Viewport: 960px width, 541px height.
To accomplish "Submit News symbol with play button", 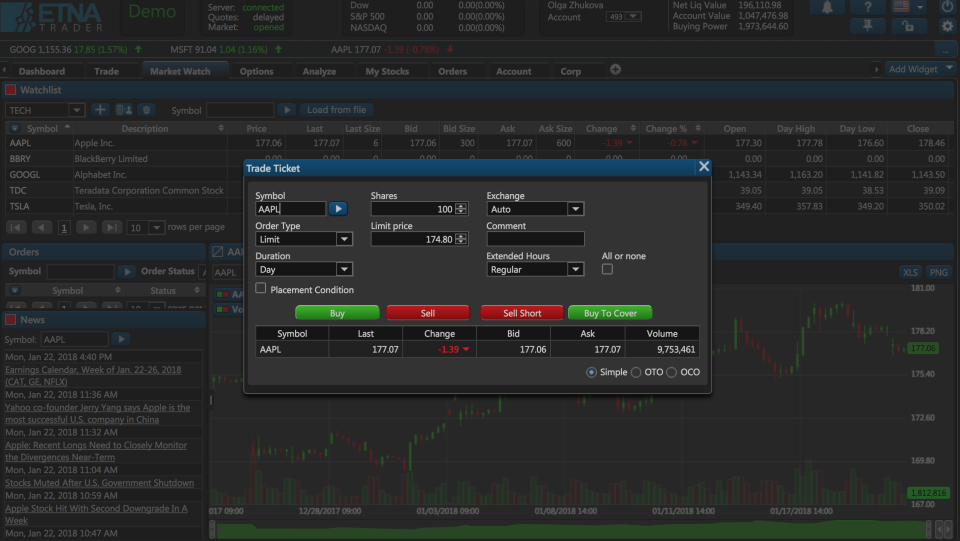I will click(x=121, y=339).
